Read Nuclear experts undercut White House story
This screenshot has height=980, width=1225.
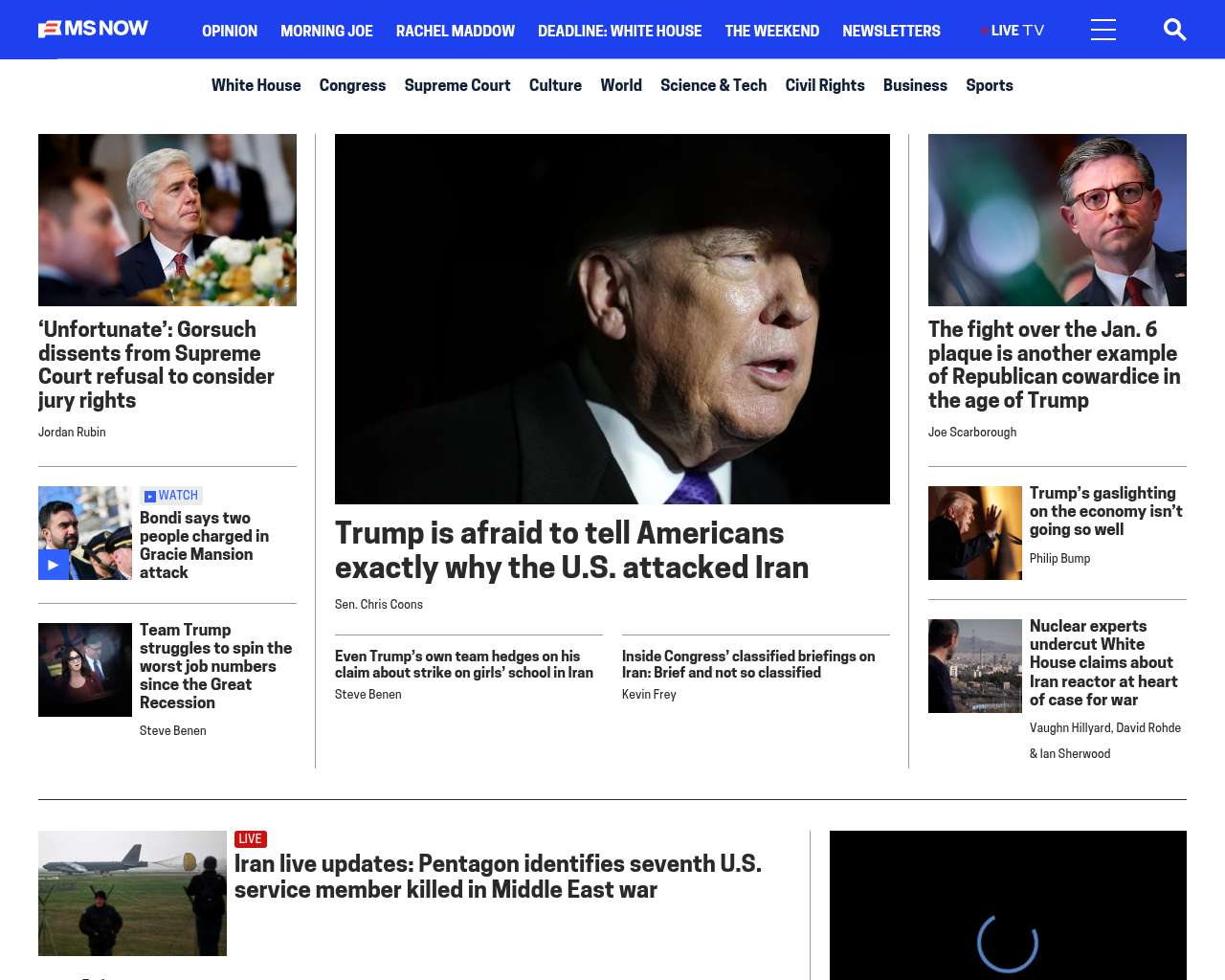1103,663
